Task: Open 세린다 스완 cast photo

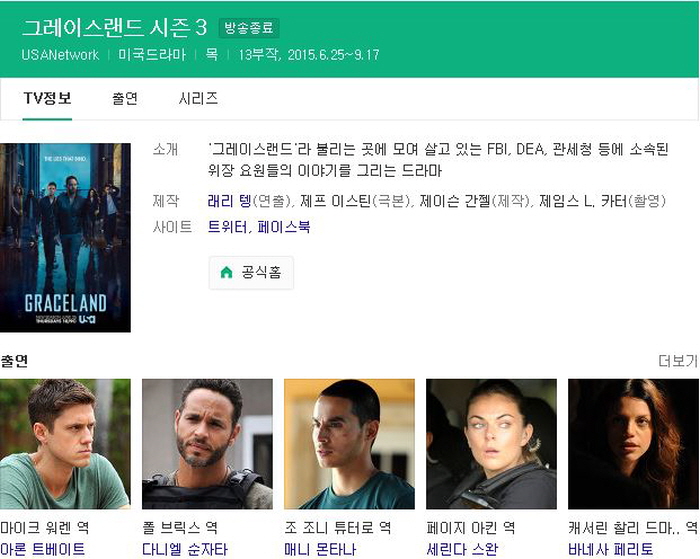Action: 491,444
